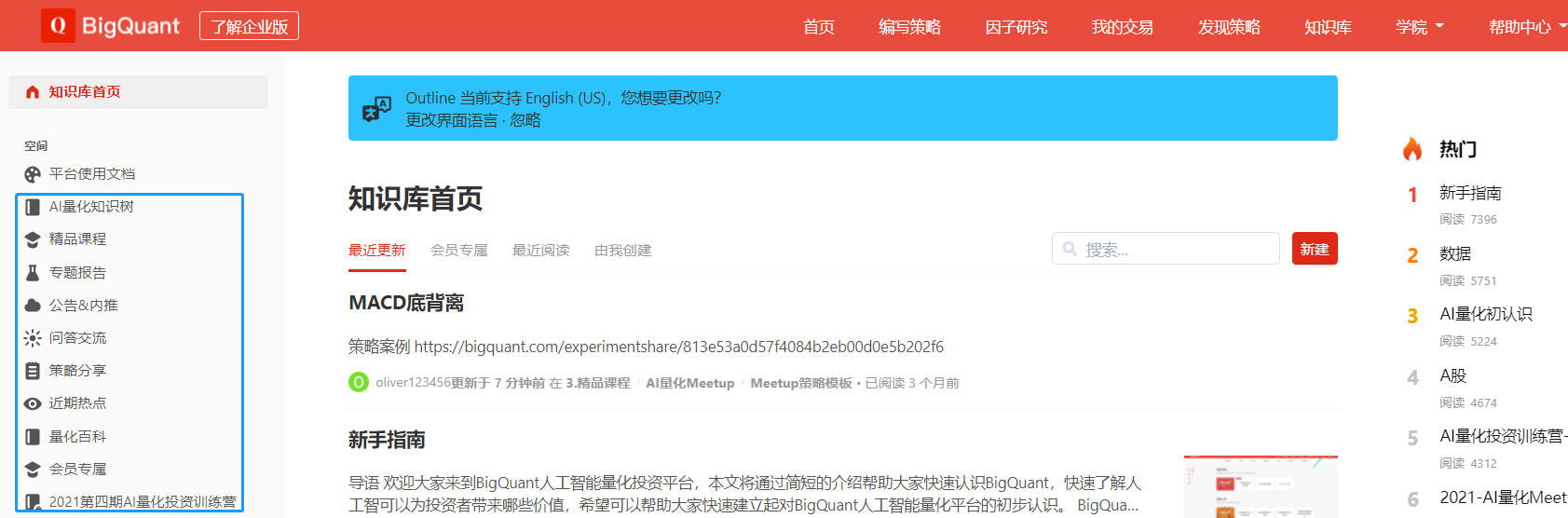This screenshot has width=1568, height=518.
Task: Open hot item A股 ranked 4
Action: click(1453, 375)
